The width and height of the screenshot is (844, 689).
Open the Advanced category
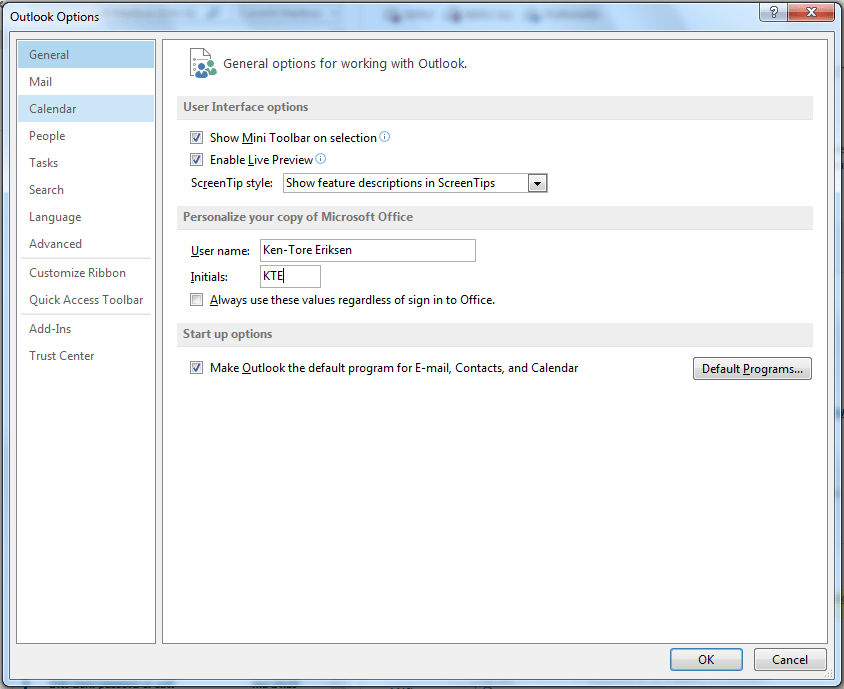point(86,244)
